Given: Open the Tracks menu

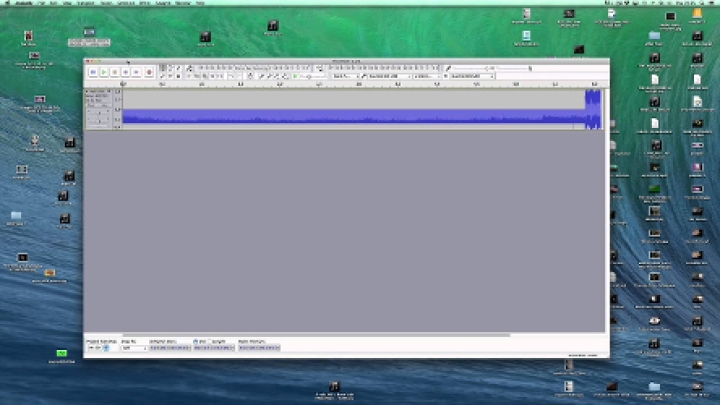Looking at the screenshot, I should point(107,3).
